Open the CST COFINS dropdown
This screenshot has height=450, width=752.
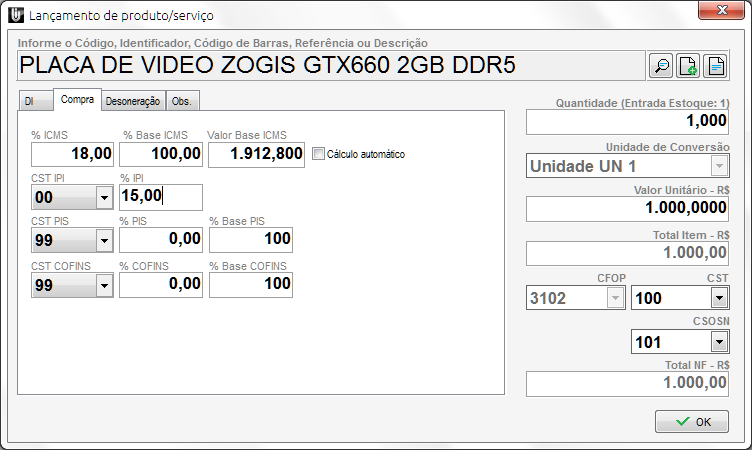tap(104, 286)
